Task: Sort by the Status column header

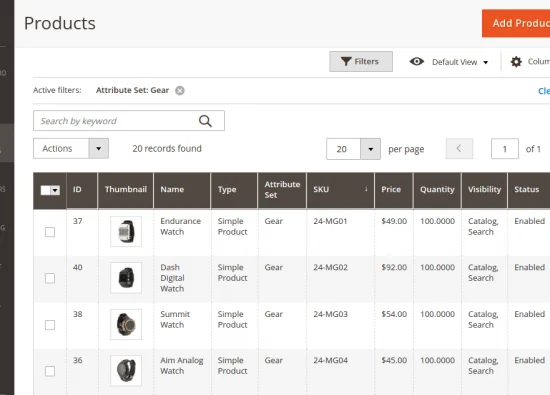Action: point(529,190)
